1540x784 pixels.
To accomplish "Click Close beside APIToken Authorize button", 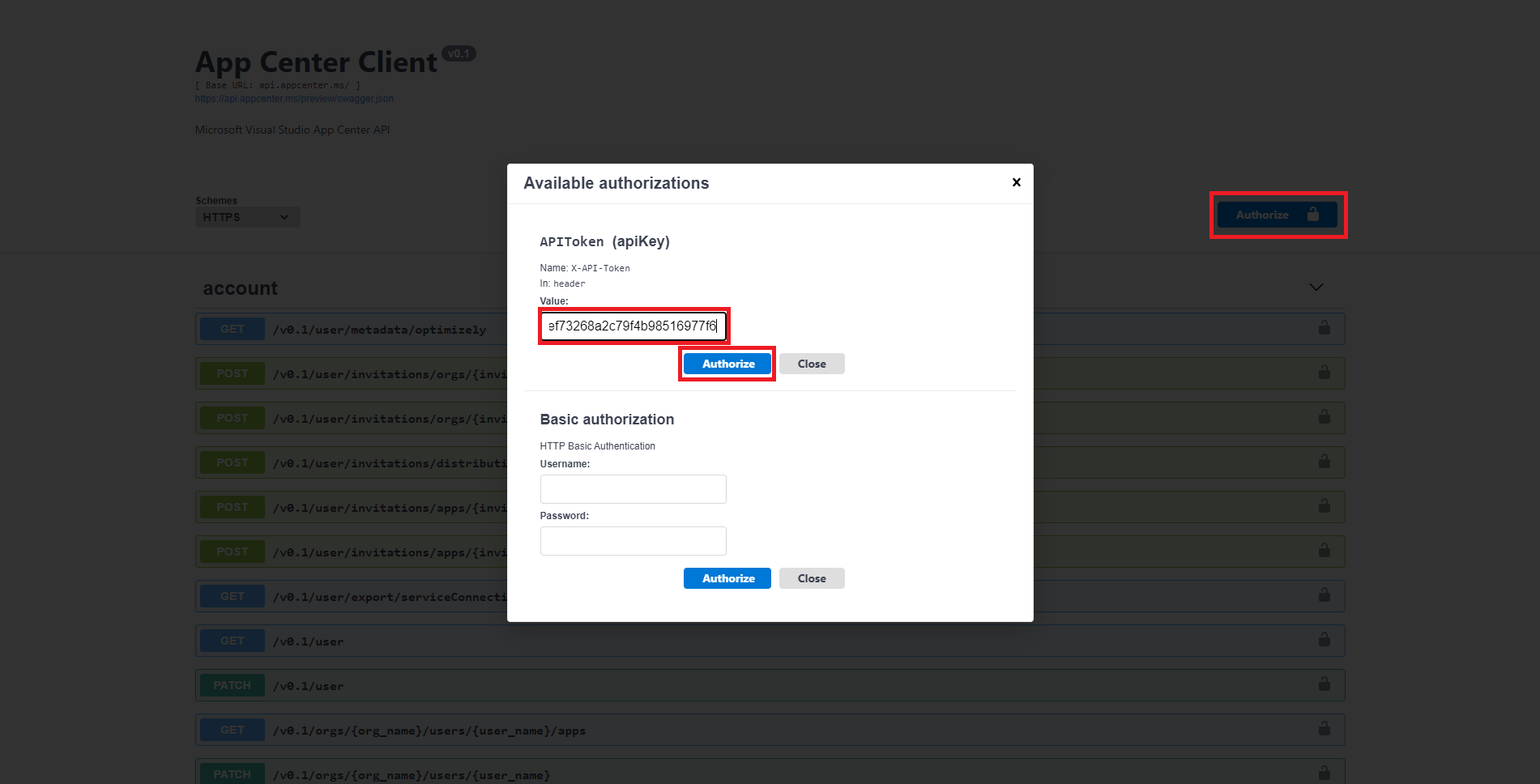I will tap(812, 364).
